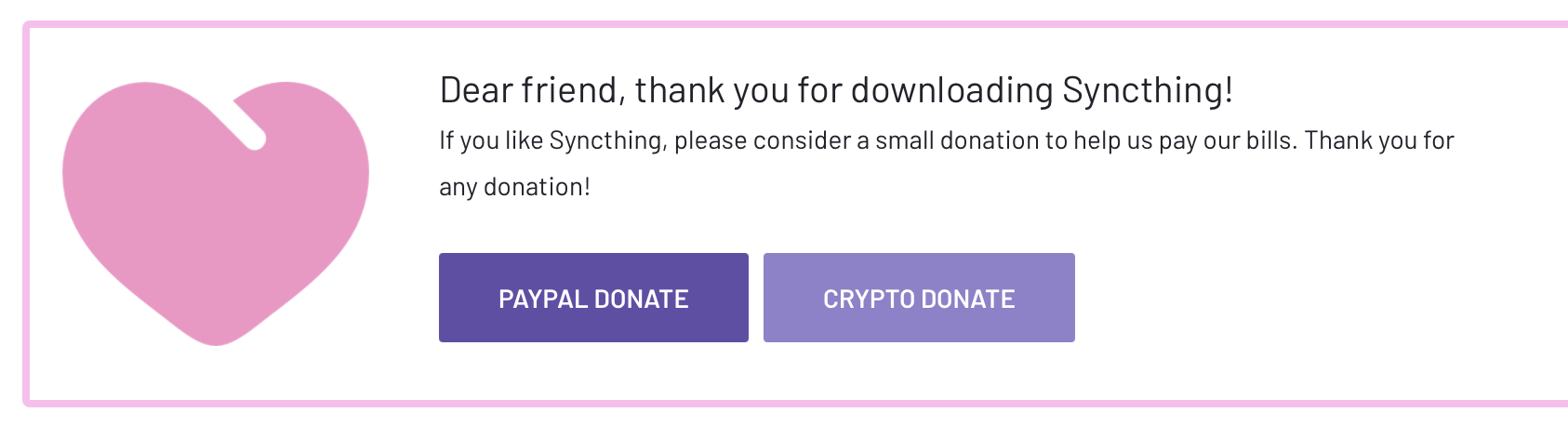Click the "CRYPTO" word on the light button
Viewport: 1568px width, 439px height.
[869, 299]
